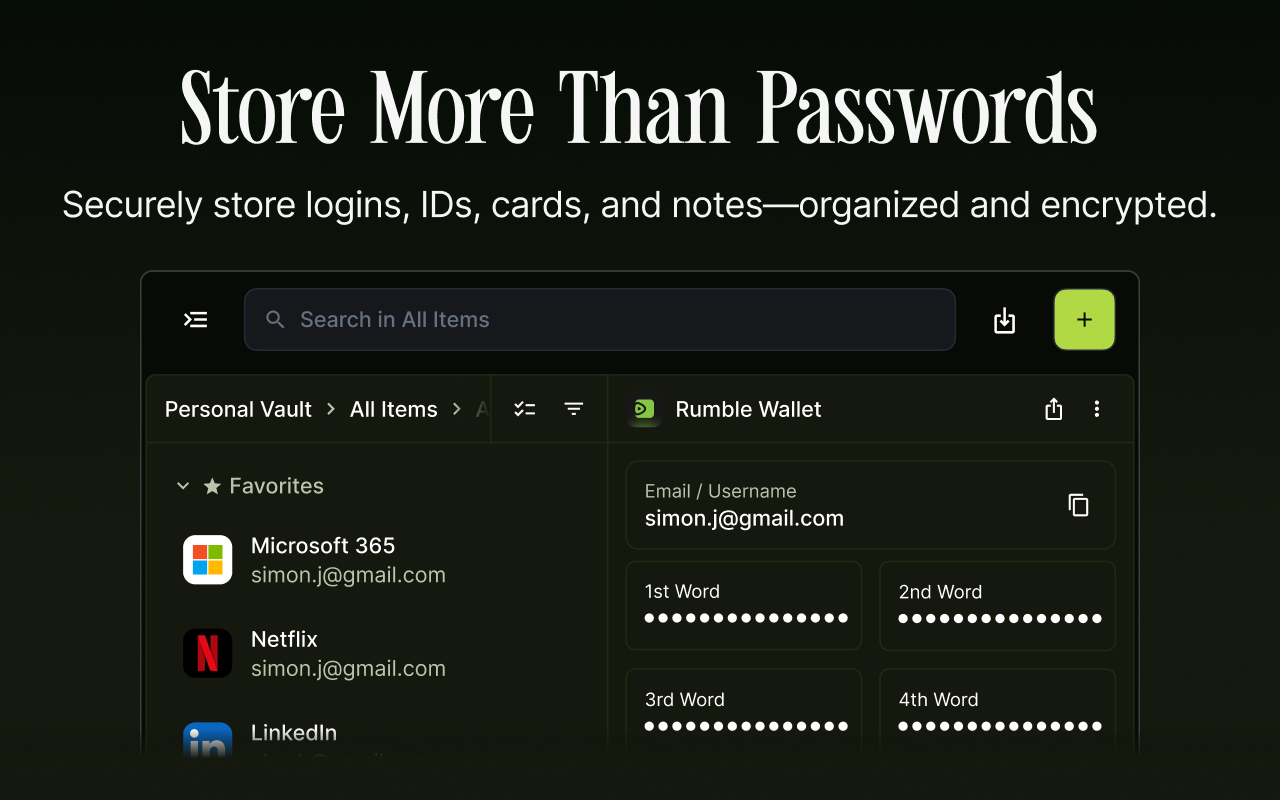Reveal the 4th Word field
The image size is (1280, 800).
997,711
